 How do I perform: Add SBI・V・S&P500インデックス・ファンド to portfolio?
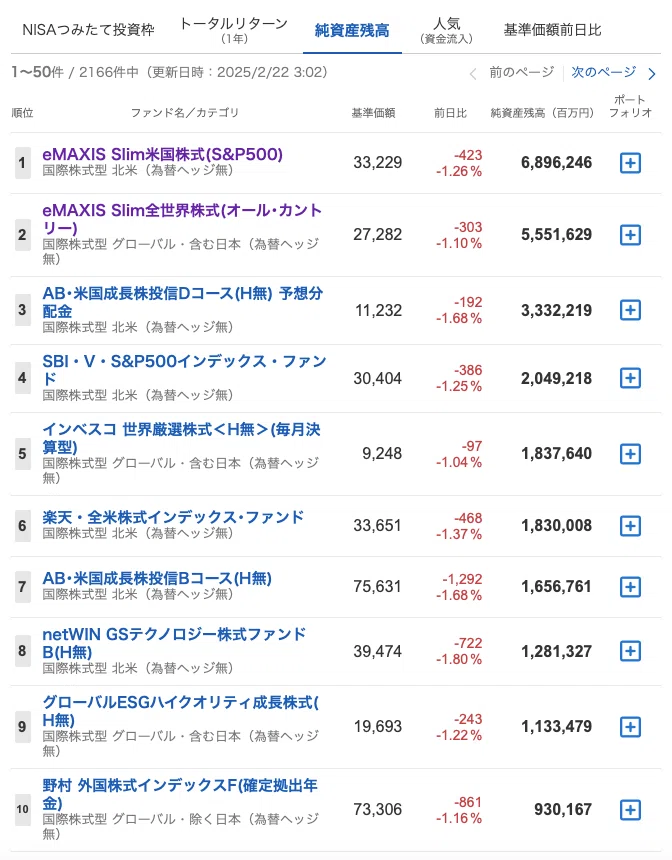tap(630, 378)
